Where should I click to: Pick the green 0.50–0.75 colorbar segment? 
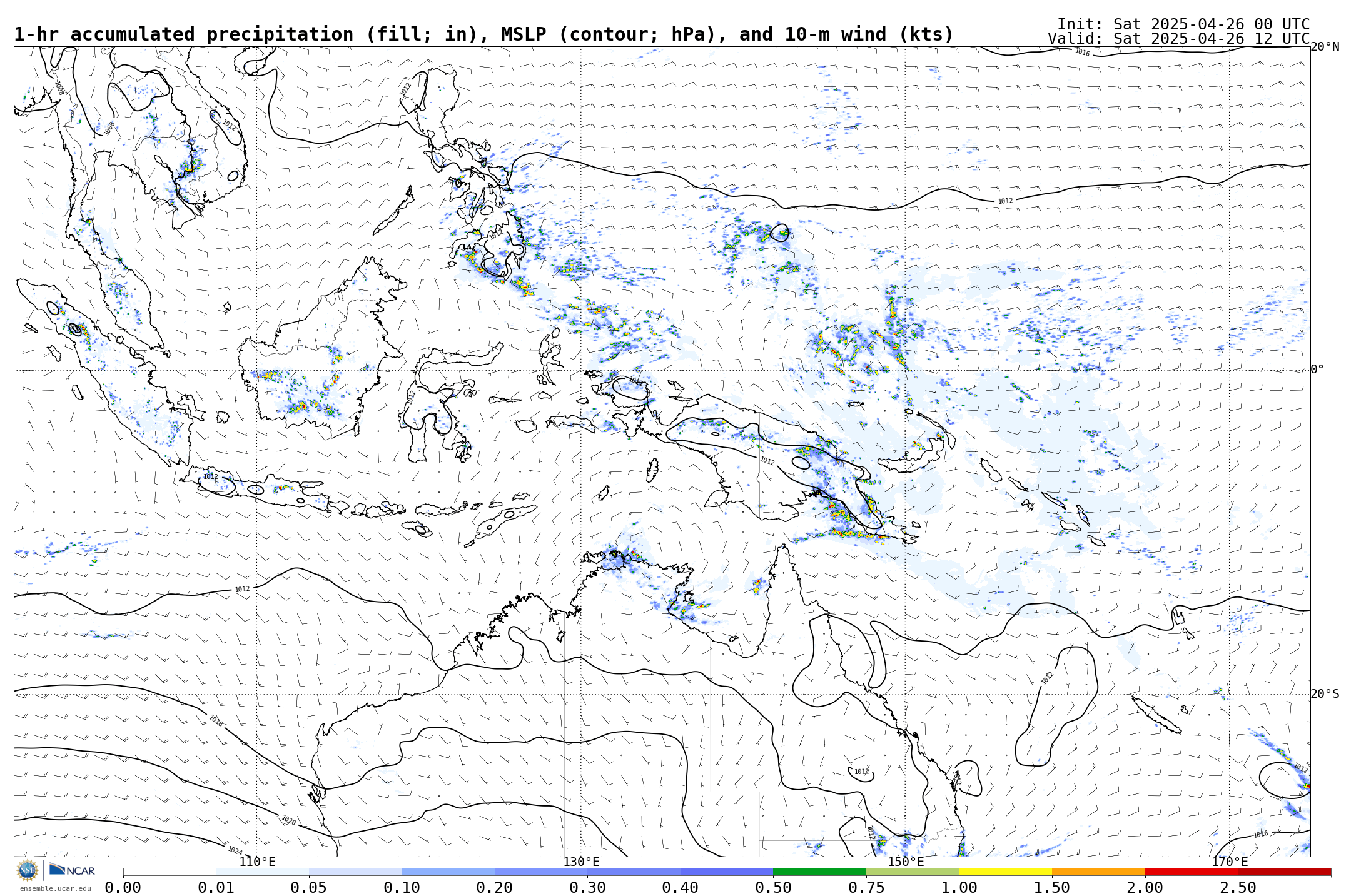(819, 872)
